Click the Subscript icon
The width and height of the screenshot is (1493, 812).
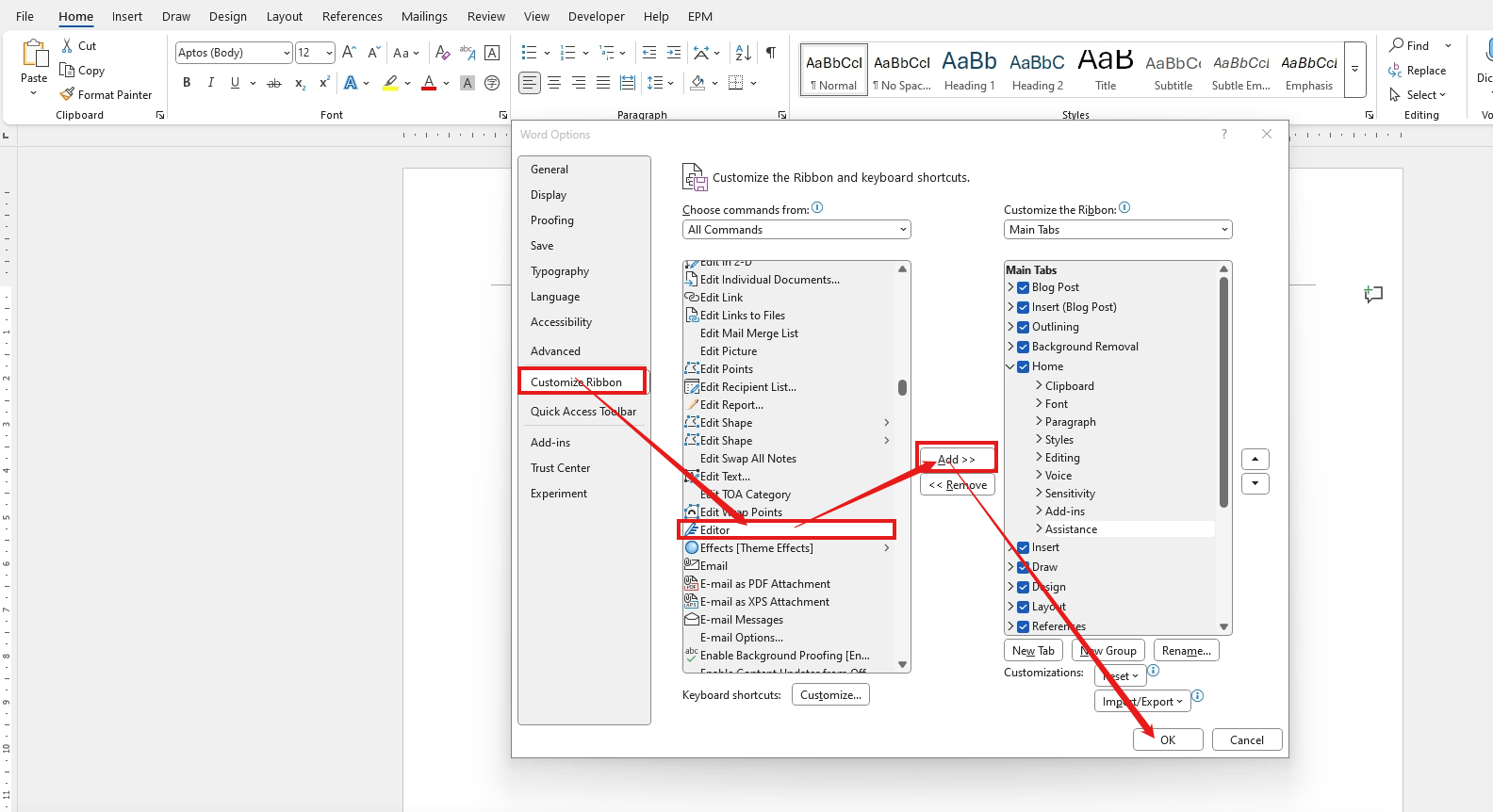click(300, 83)
